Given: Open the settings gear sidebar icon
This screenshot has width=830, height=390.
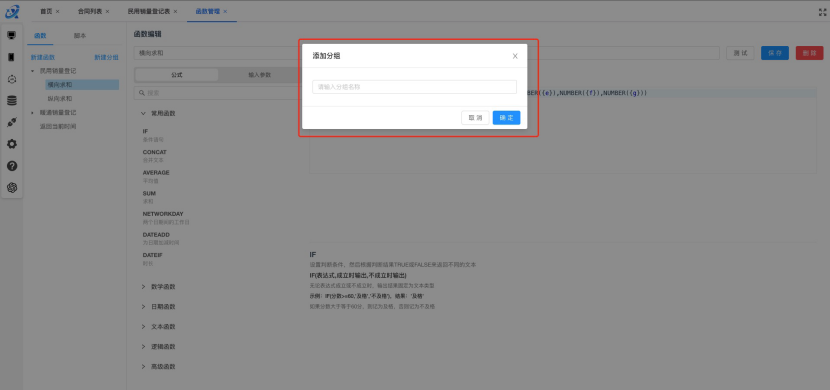Looking at the screenshot, I should click(x=12, y=144).
